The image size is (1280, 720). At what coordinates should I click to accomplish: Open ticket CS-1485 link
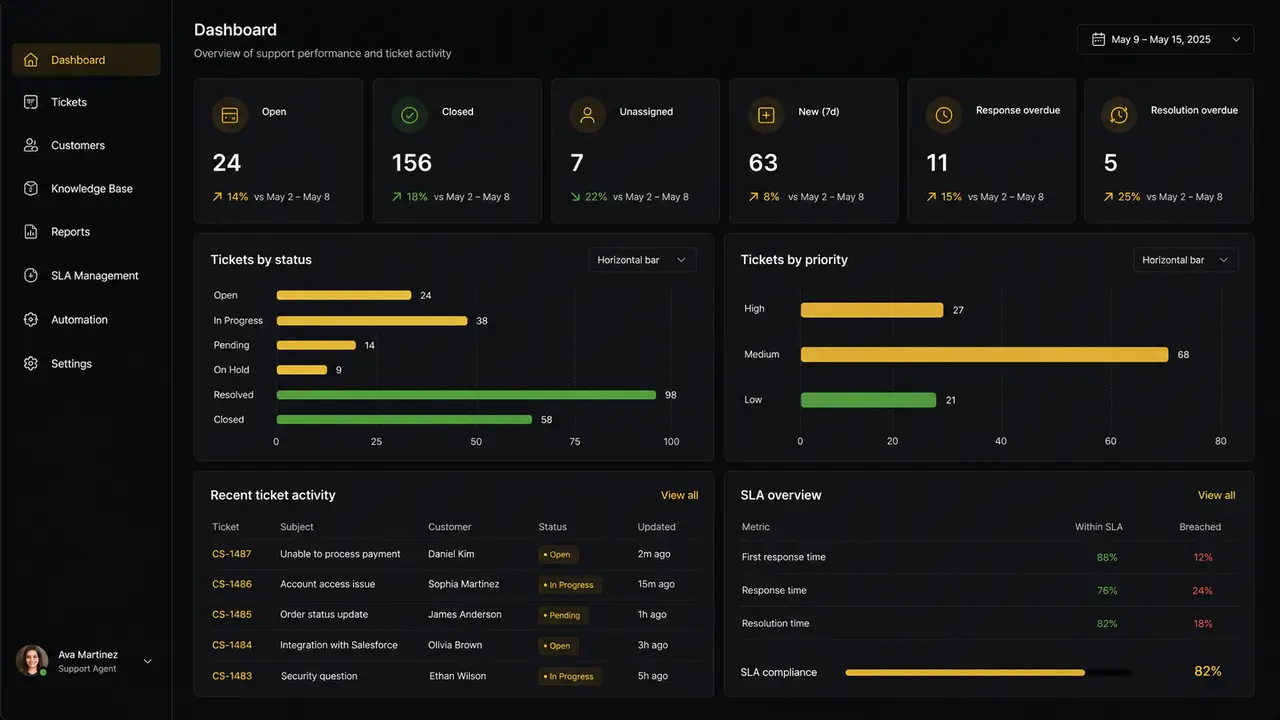click(x=232, y=615)
